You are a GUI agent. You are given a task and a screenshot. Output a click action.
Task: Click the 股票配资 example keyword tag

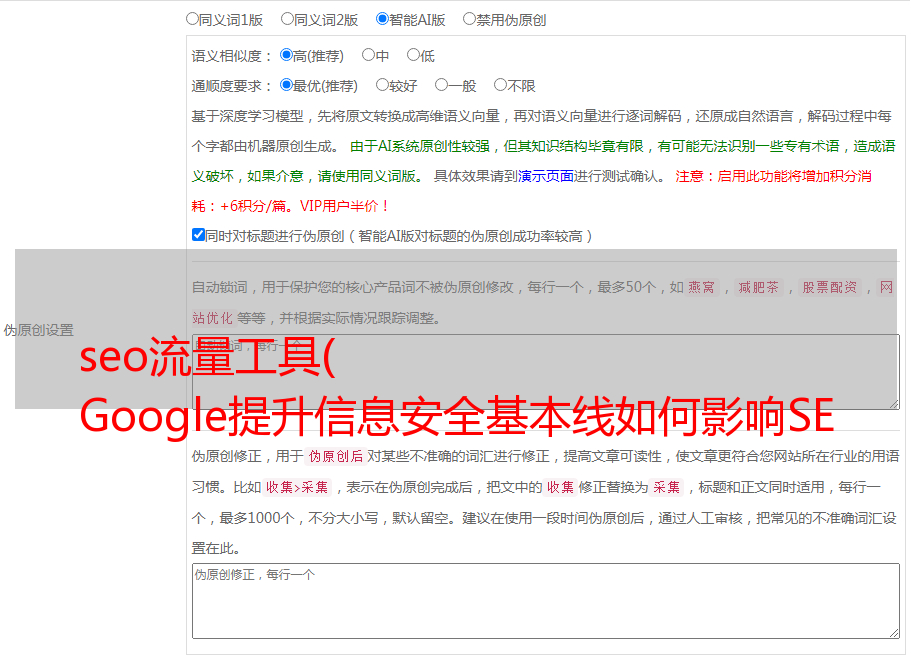pyautogui.click(x=830, y=287)
